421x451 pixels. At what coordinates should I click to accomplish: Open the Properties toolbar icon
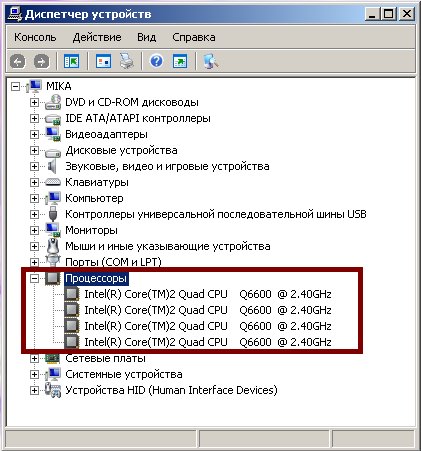coord(103,61)
